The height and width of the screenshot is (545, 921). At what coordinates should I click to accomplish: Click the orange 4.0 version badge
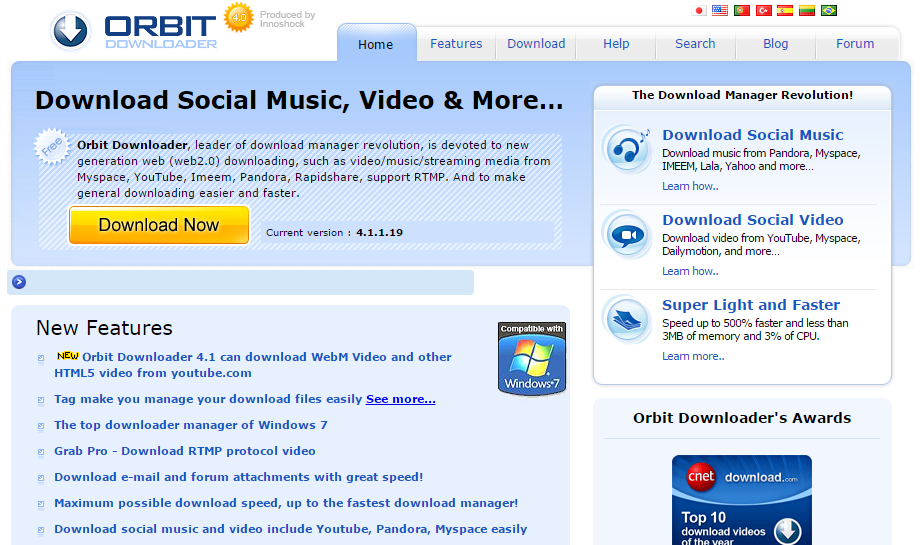[x=238, y=17]
